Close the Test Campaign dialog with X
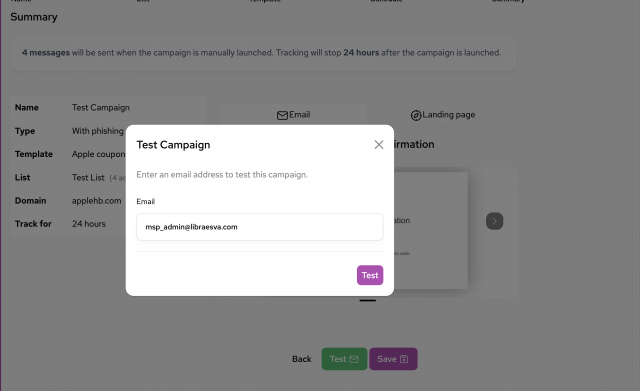The height and width of the screenshot is (391, 640). click(x=379, y=144)
